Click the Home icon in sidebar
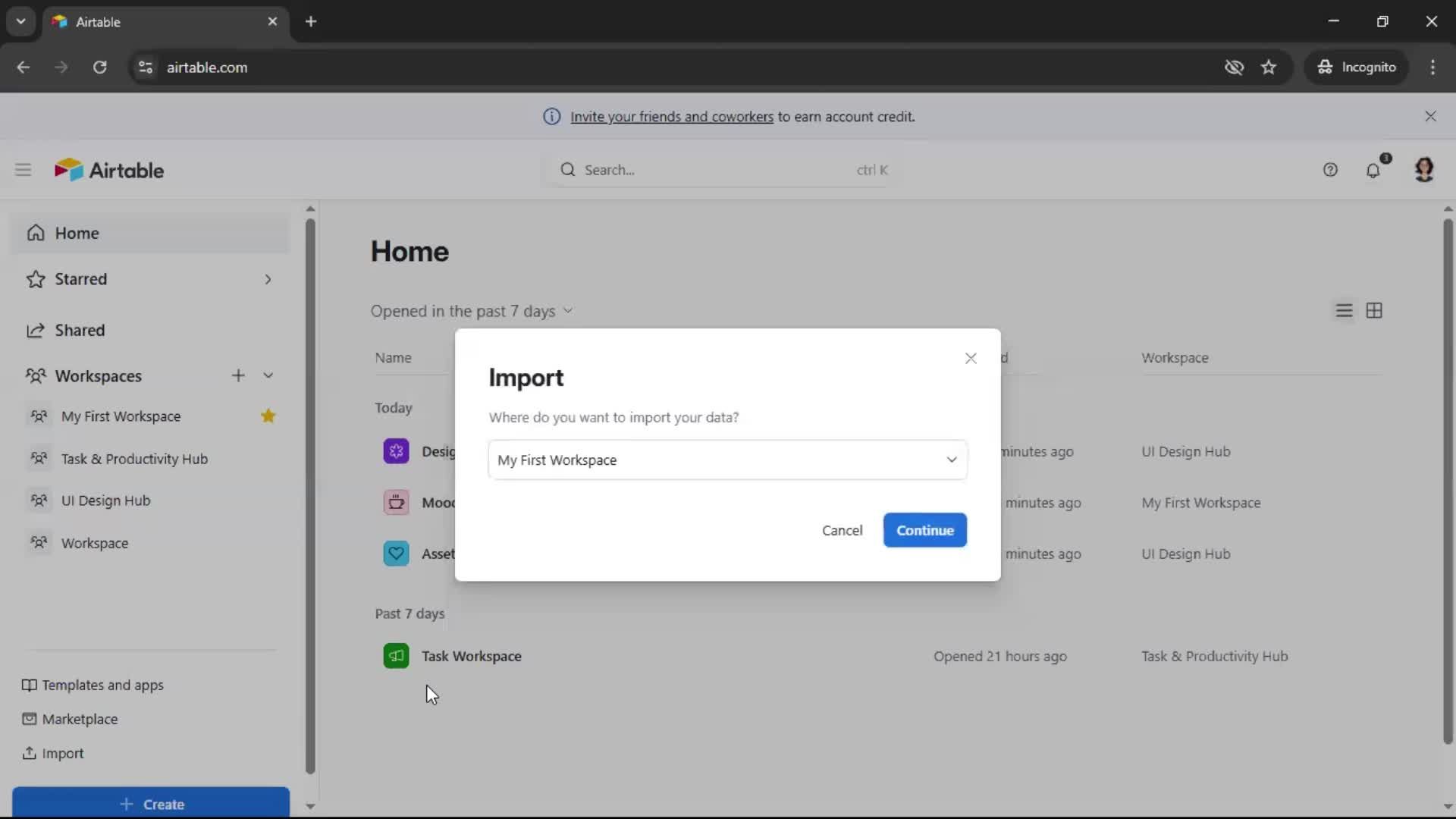Viewport: 1456px width, 819px height. point(36,234)
